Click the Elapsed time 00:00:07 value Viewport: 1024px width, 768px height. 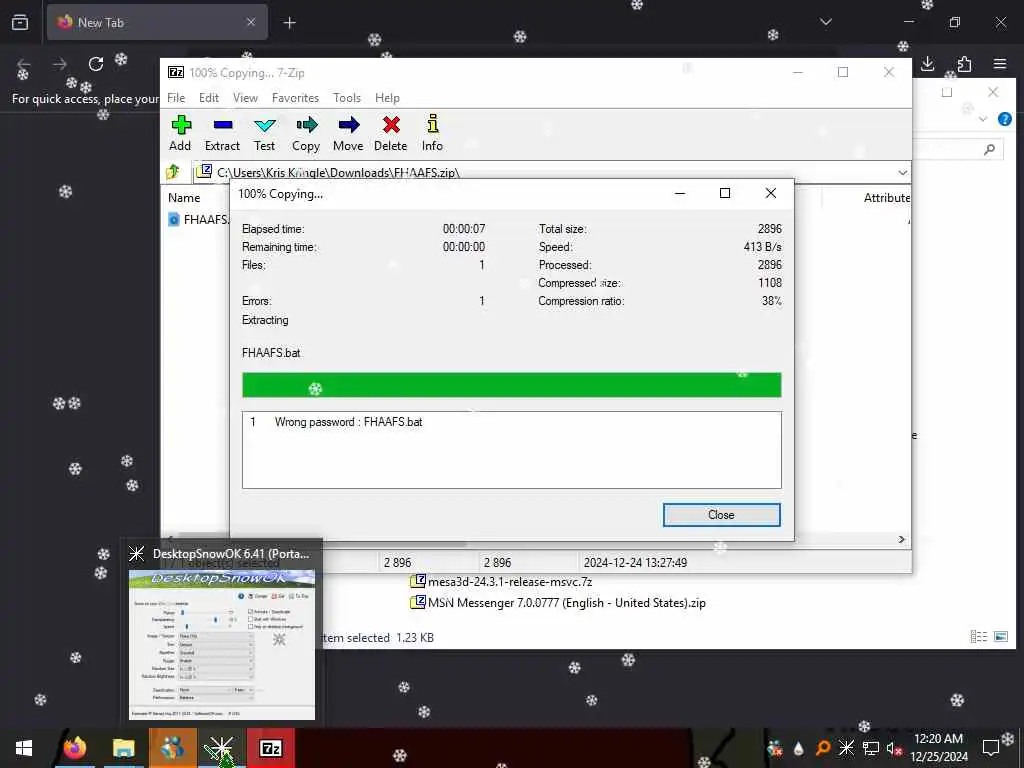[464, 229]
